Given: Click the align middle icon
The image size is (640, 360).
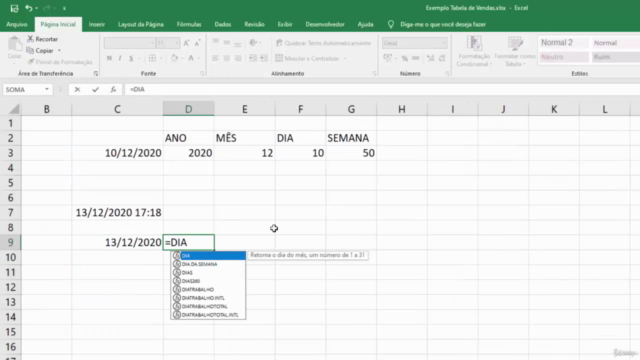Looking at the screenshot, I should pos(227,43).
